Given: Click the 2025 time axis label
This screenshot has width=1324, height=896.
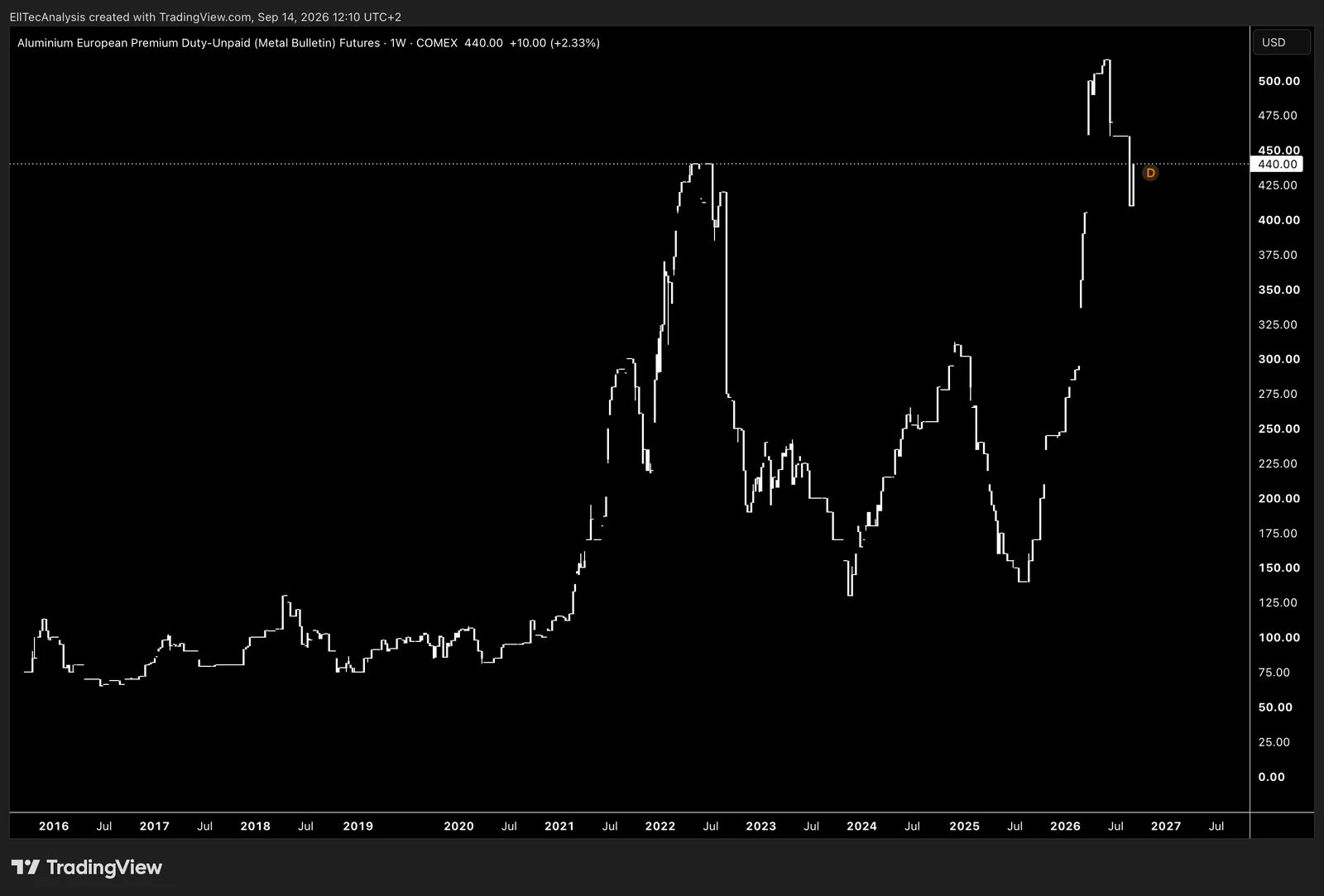Looking at the screenshot, I should coord(964,826).
